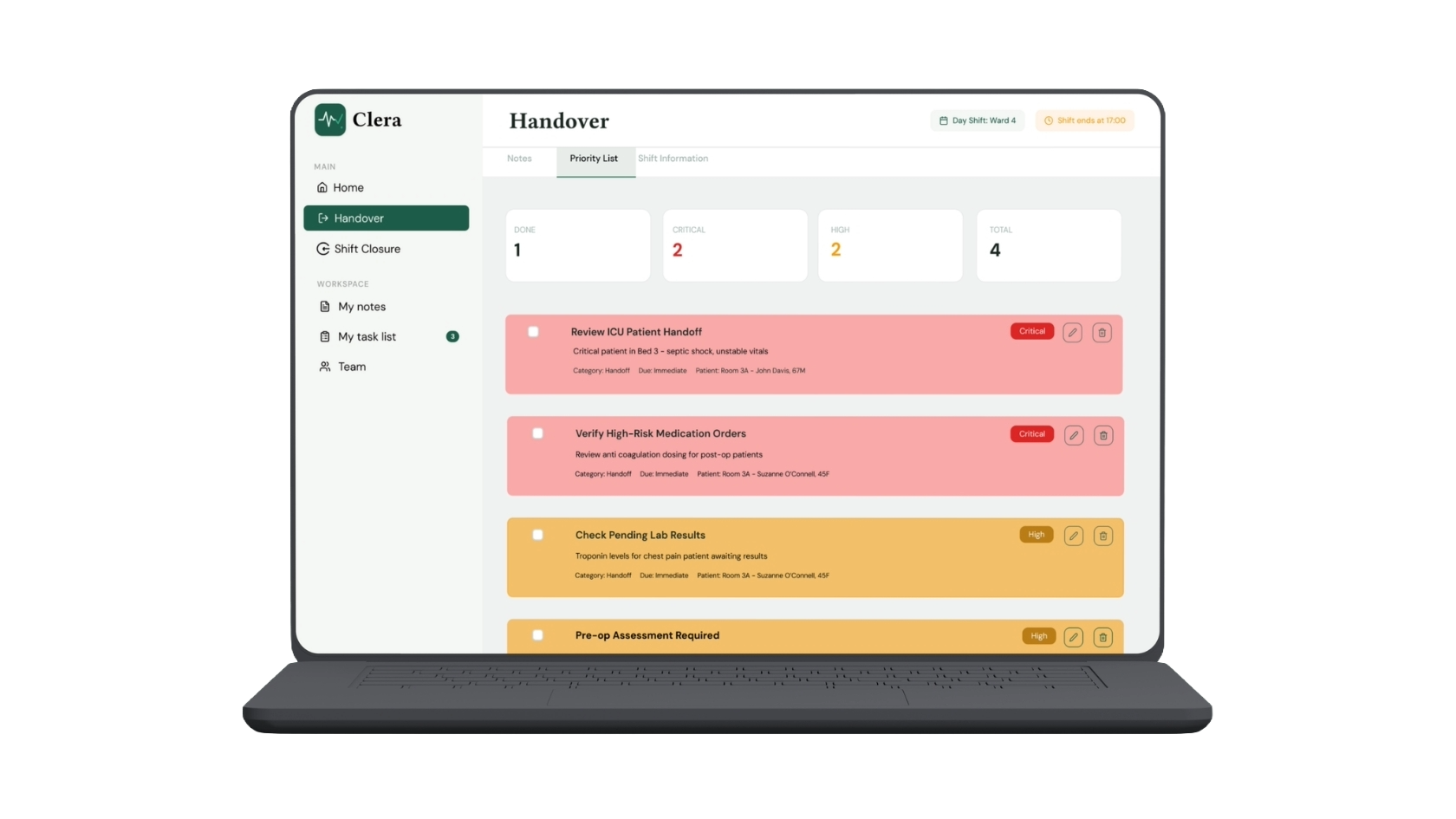Click the Team people icon
This screenshot has width=1456, height=819.
[325, 367]
